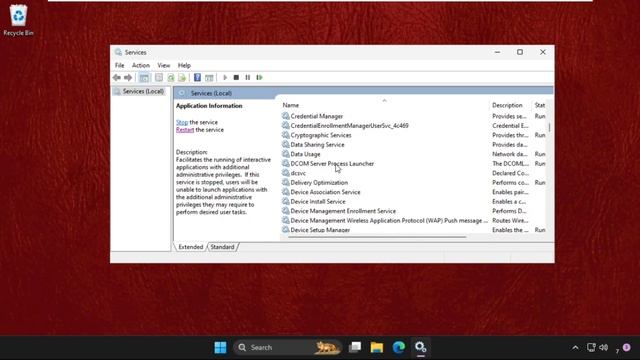Click the Refresh toolbar icon
Screen dimensions: 640x360
pos(171,78)
